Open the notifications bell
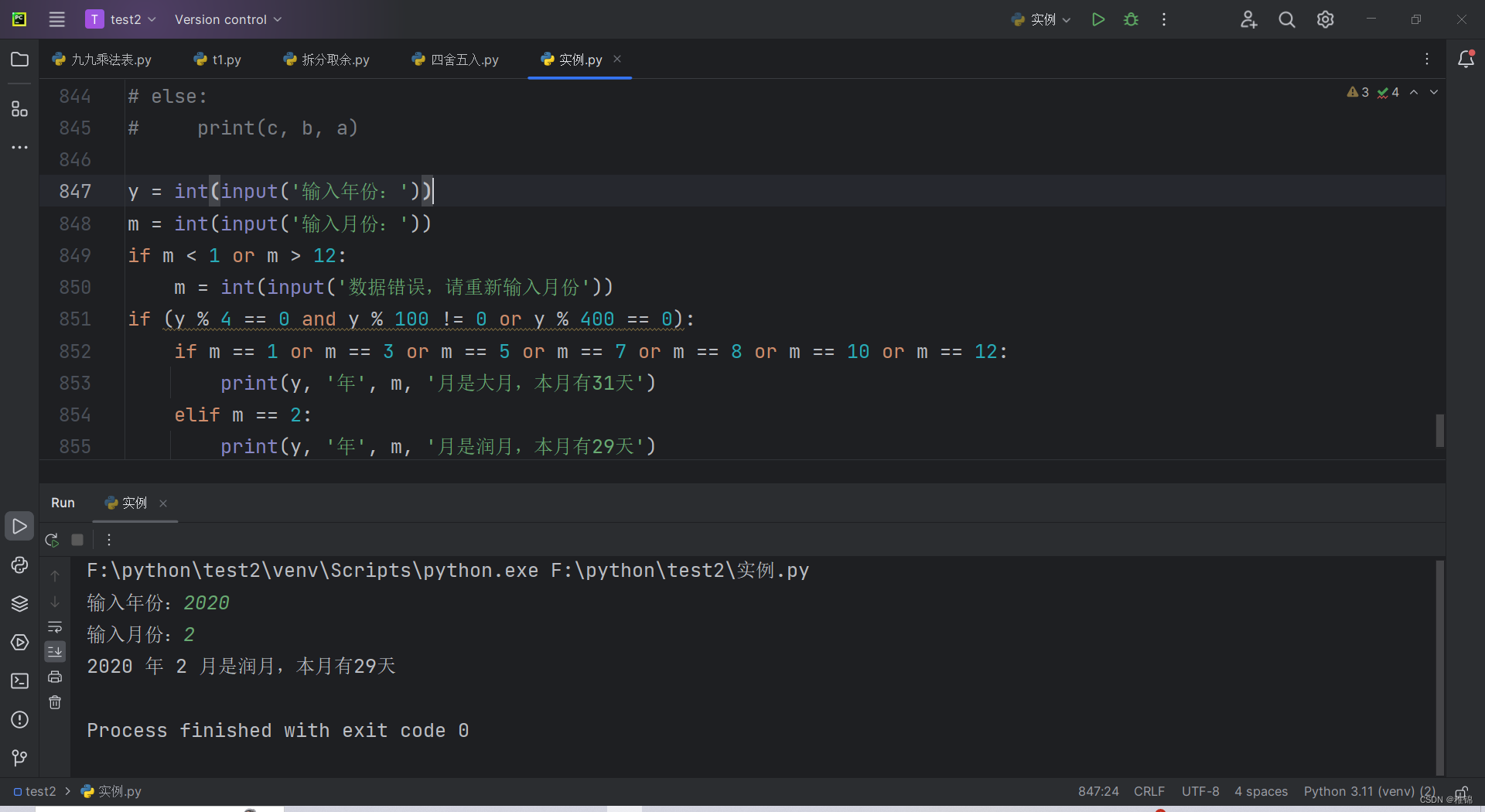1485x812 pixels. click(x=1466, y=59)
